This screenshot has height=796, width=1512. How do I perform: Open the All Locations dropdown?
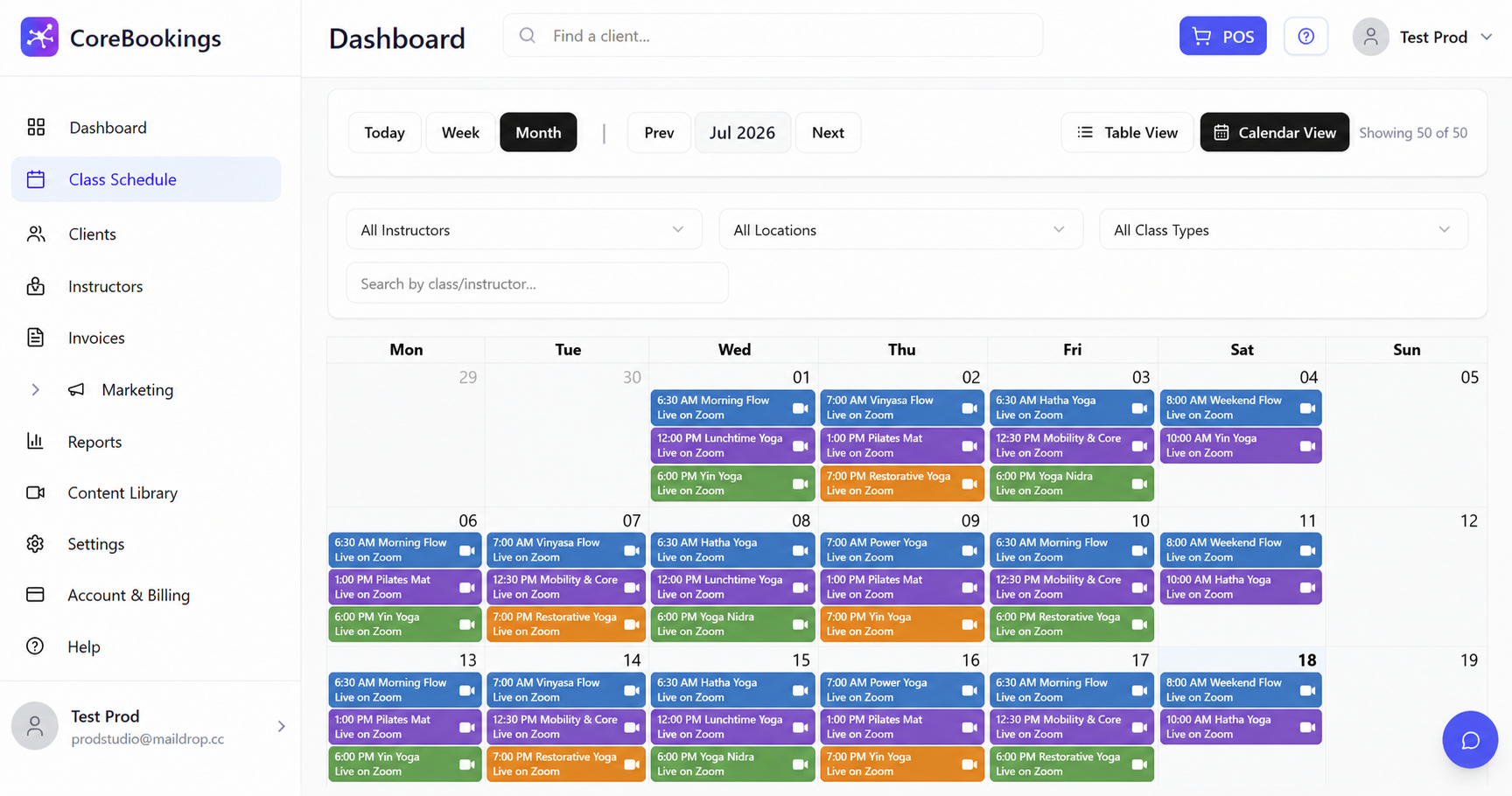(900, 230)
